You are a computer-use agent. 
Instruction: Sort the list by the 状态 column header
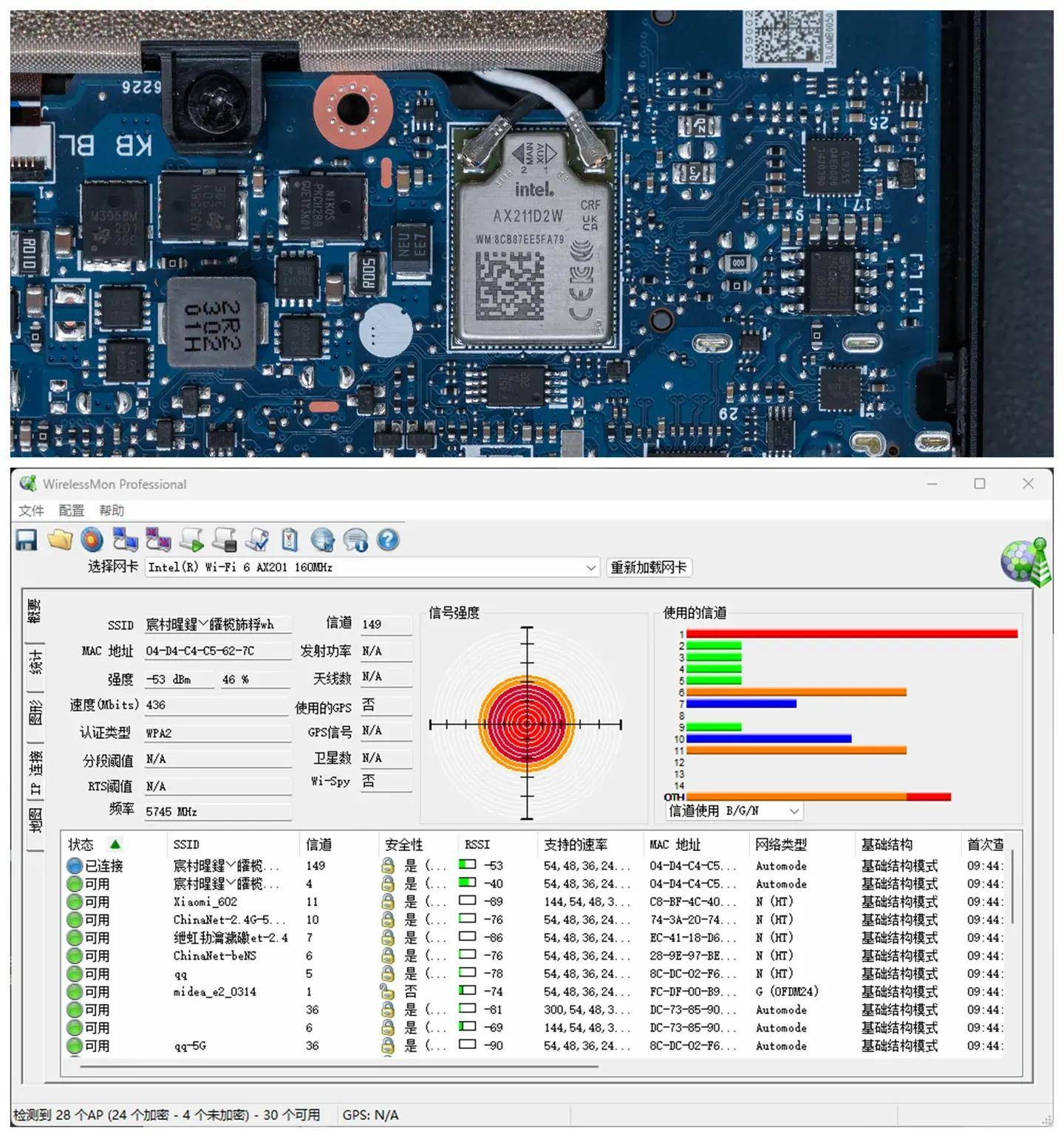(x=83, y=844)
